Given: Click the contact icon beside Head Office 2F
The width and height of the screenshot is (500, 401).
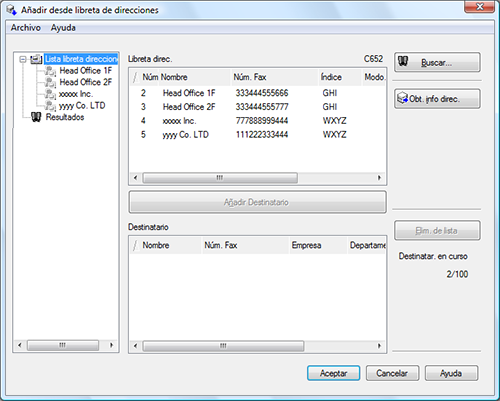Looking at the screenshot, I should (50, 82).
